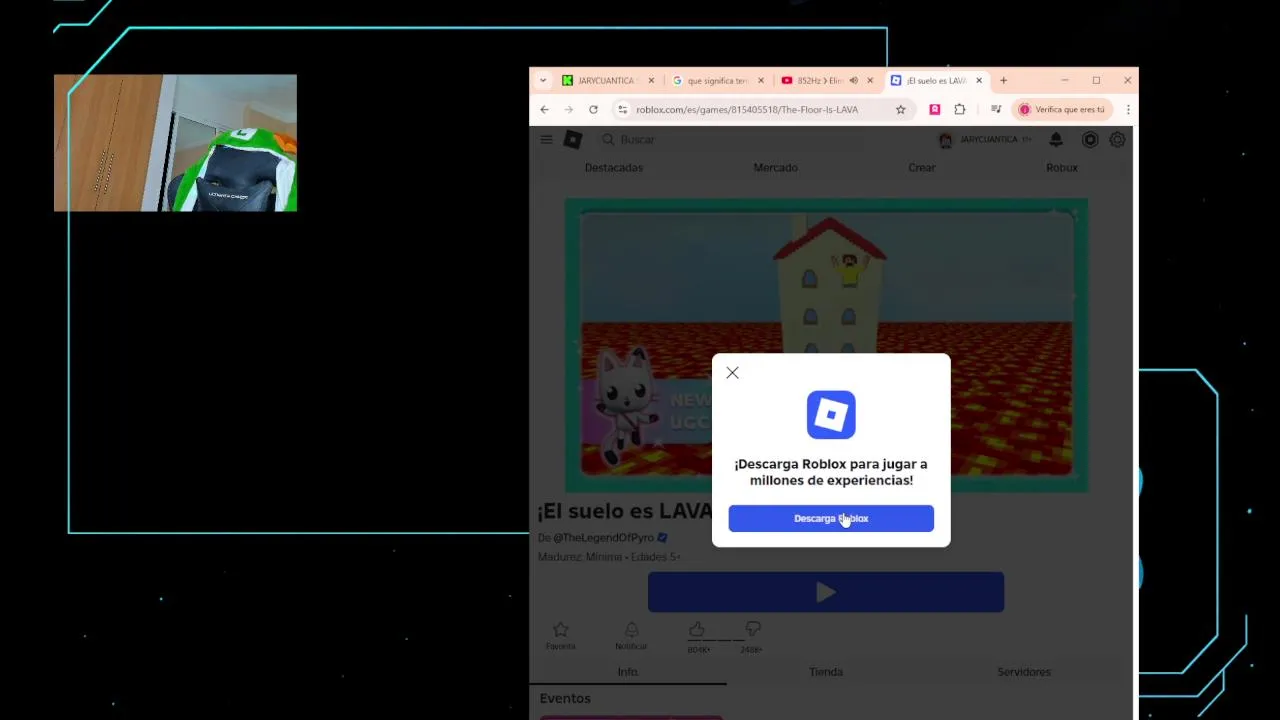Click the webcam overlay video
This screenshot has height=720, width=1280.
(175, 143)
